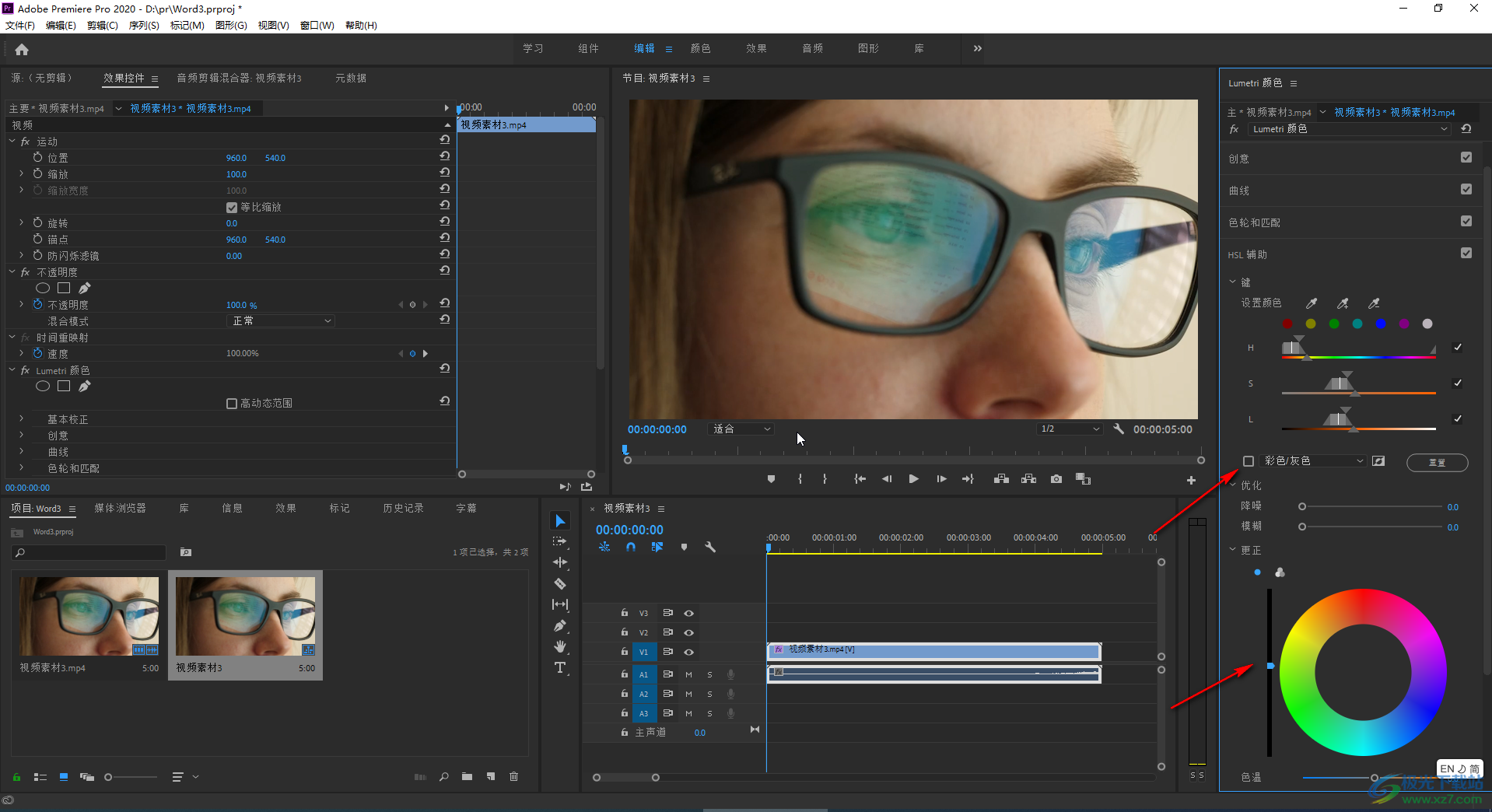Disable HSL Secondary section checkbox
Screen dimensions: 1492x812
point(1466,253)
